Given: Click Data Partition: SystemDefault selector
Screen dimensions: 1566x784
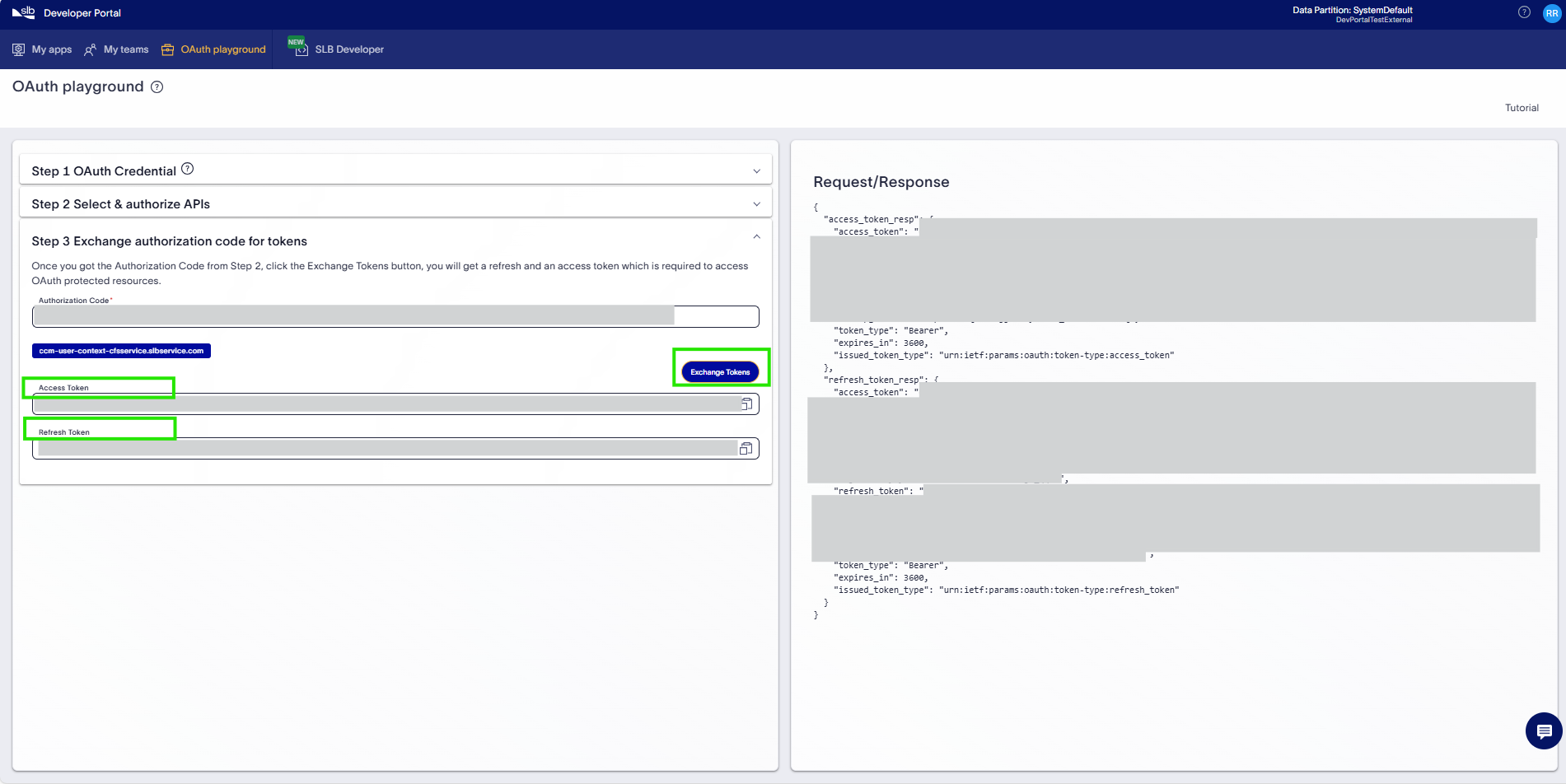Looking at the screenshot, I should [1352, 11].
